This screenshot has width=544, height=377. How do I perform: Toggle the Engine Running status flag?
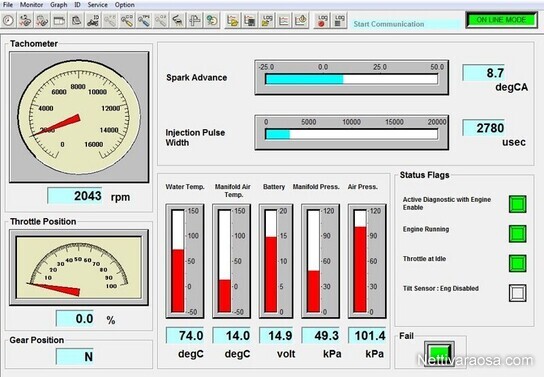(x=517, y=233)
